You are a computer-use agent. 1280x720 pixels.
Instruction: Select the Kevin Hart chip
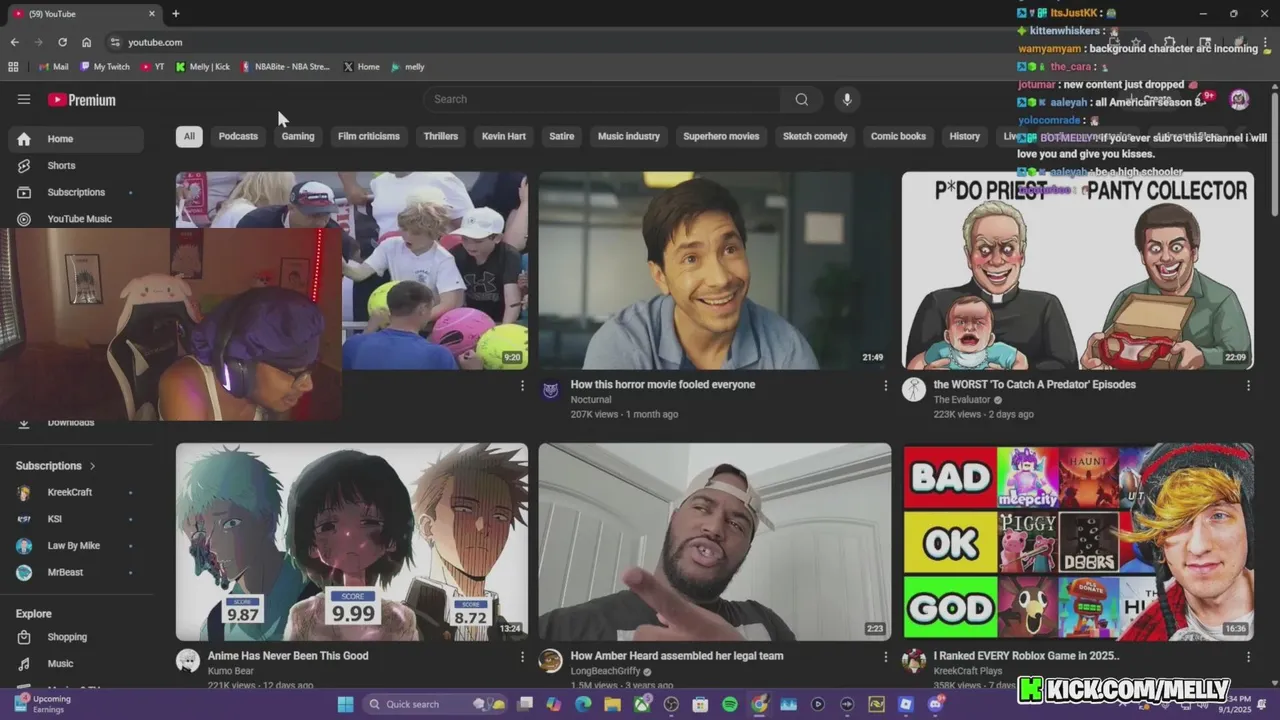(504, 136)
